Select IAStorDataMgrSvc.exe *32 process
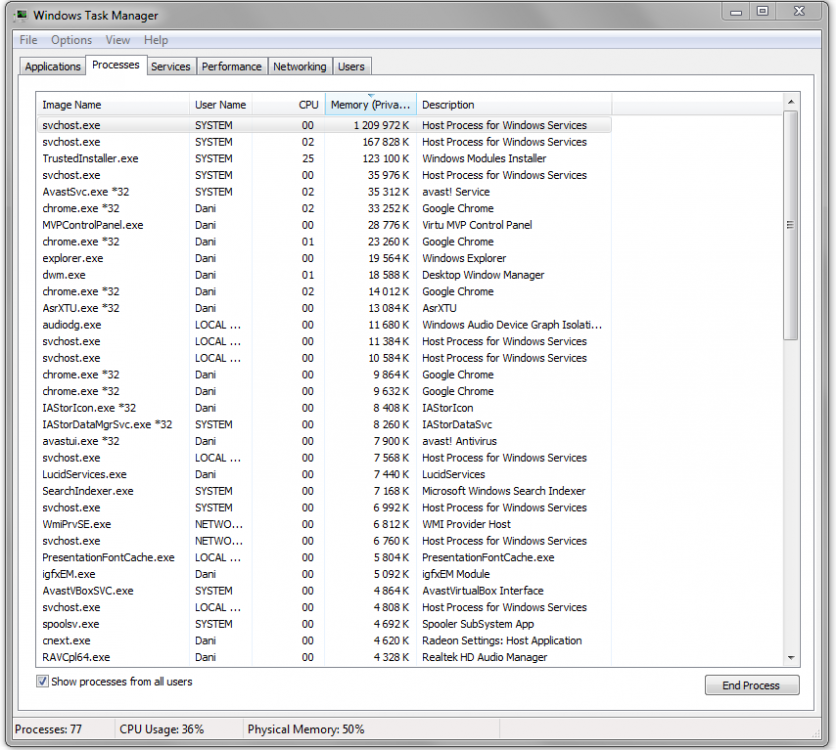Image resolution: width=836 pixels, height=750 pixels. tap(324, 424)
